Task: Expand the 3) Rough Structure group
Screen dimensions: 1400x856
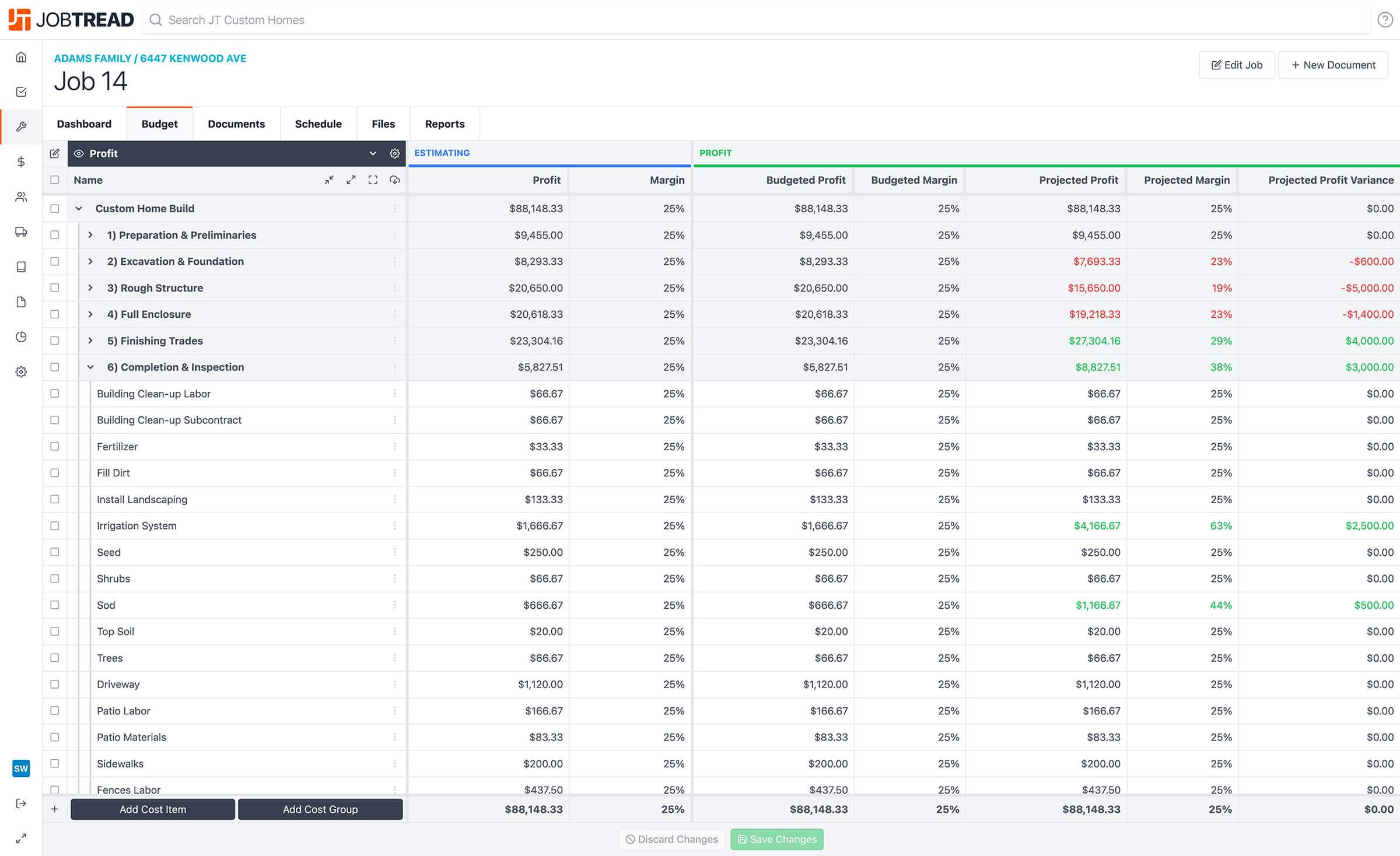Action: pos(90,288)
